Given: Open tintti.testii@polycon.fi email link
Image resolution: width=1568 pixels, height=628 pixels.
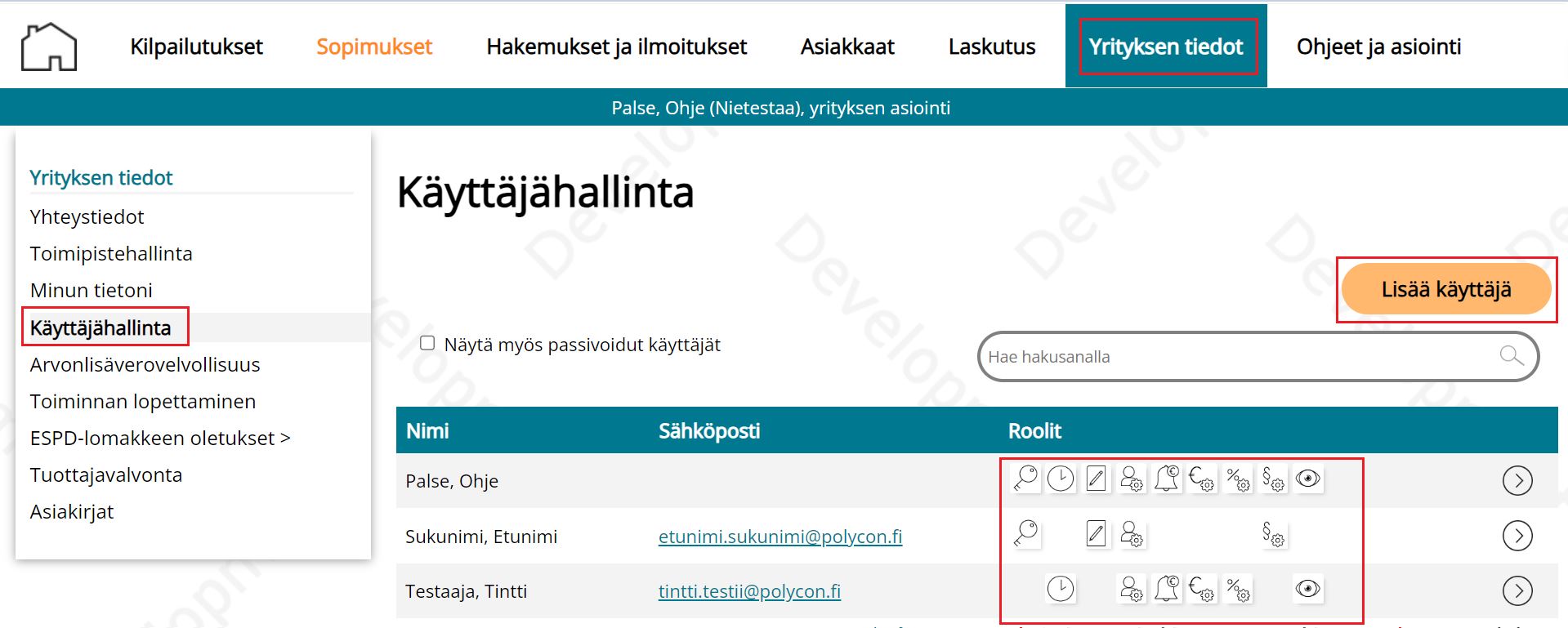Looking at the screenshot, I should pos(749,591).
